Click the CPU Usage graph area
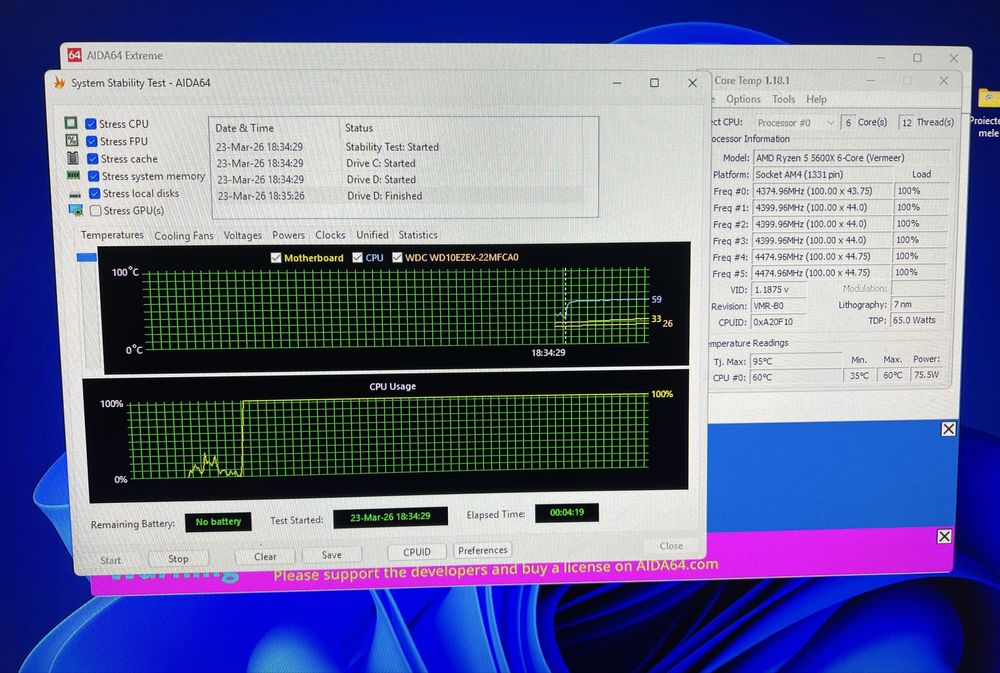 (x=388, y=436)
